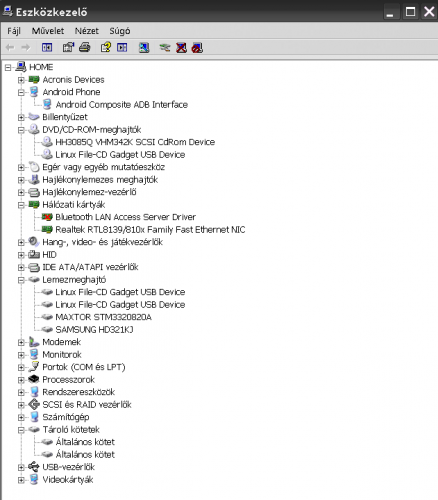Select Hajlékonylemez-vezérlő category
This screenshot has height=500, width=438.
(x=89, y=192)
